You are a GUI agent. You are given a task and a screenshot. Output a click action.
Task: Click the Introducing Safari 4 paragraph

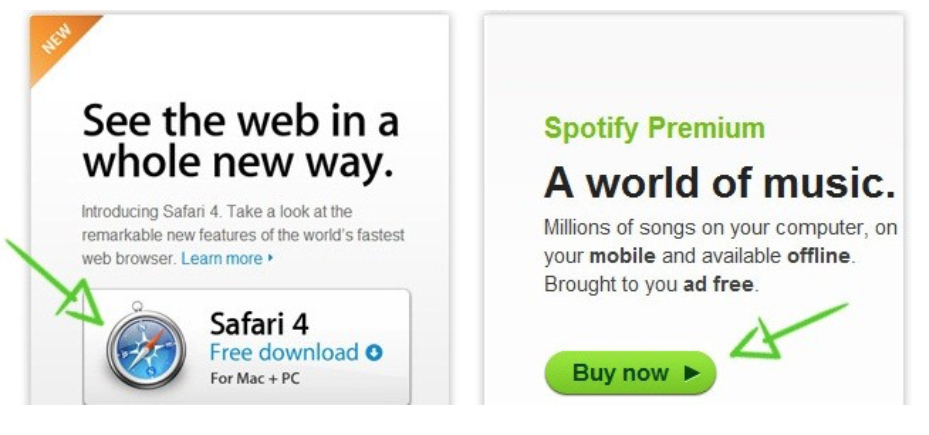click(x=243, y=235)
